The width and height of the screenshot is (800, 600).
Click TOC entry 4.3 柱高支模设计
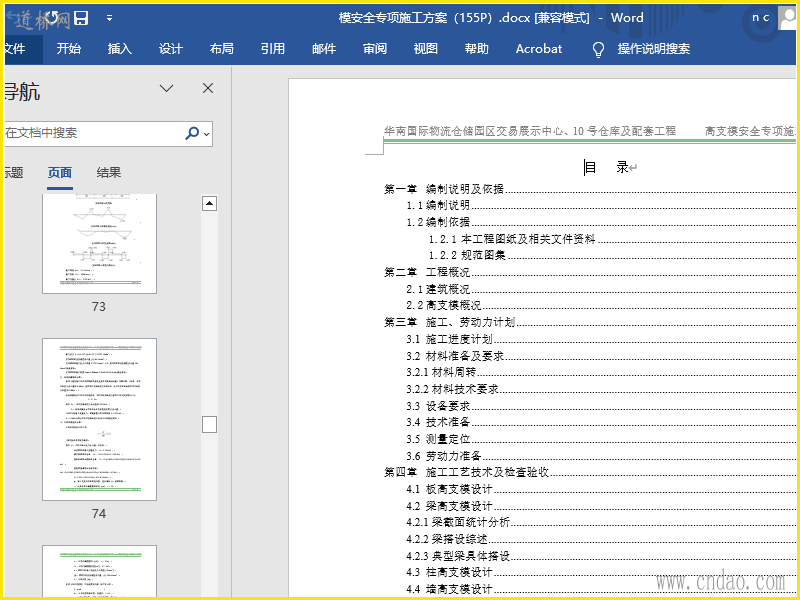pos(449,572)
